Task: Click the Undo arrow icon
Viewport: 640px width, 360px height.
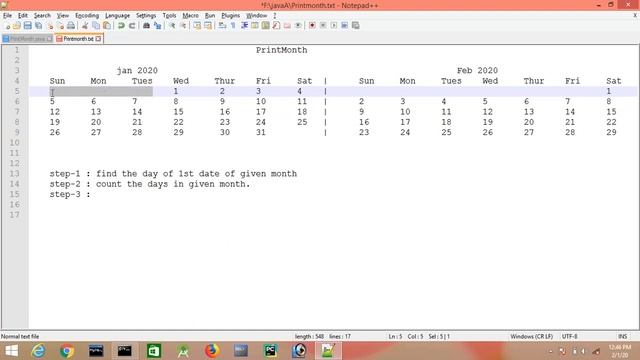Action: (121, 26)
